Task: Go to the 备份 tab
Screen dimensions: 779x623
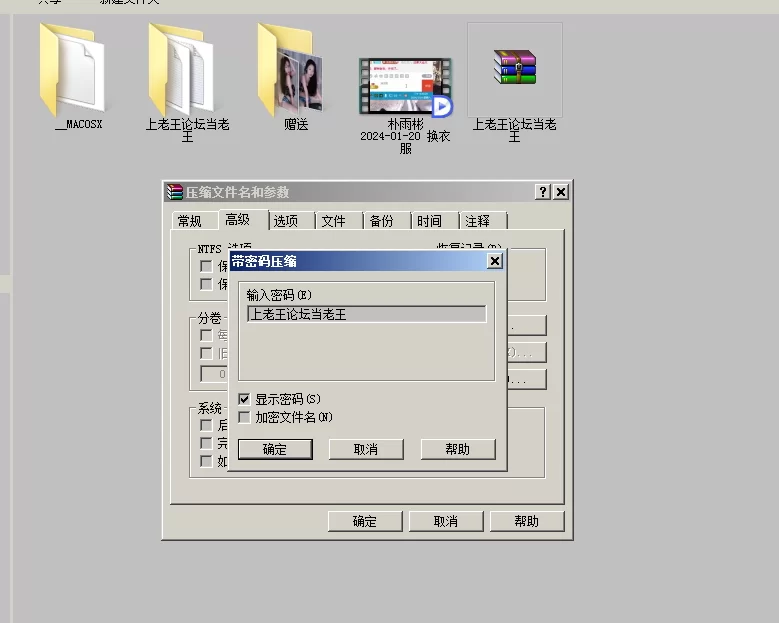Action: coord(381,221)
